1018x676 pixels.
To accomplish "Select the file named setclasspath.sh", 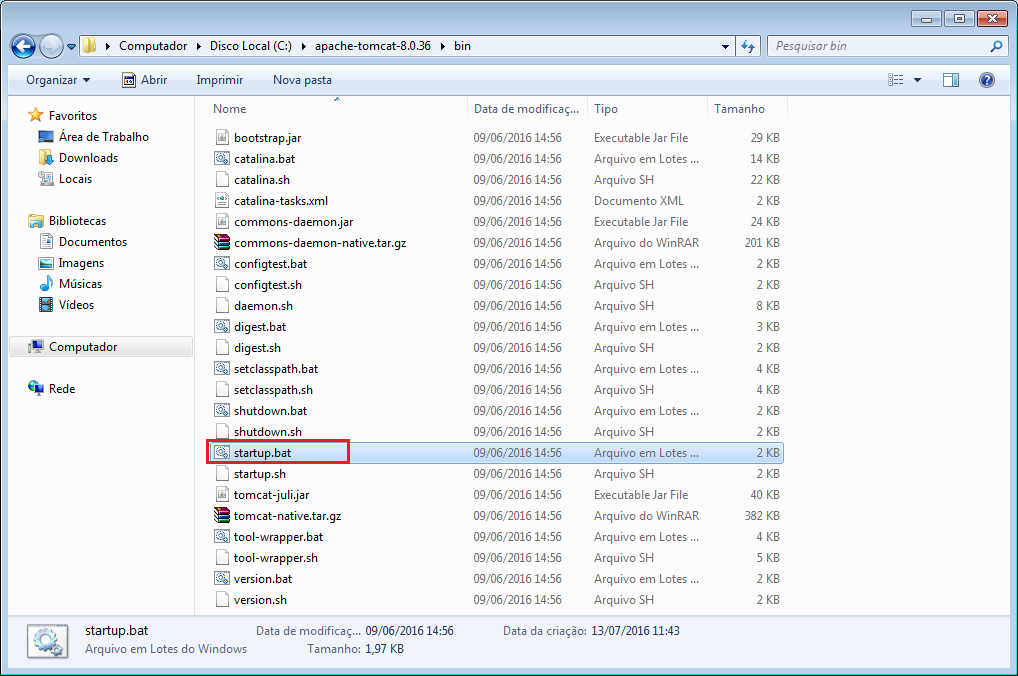I will pos(273,390).
